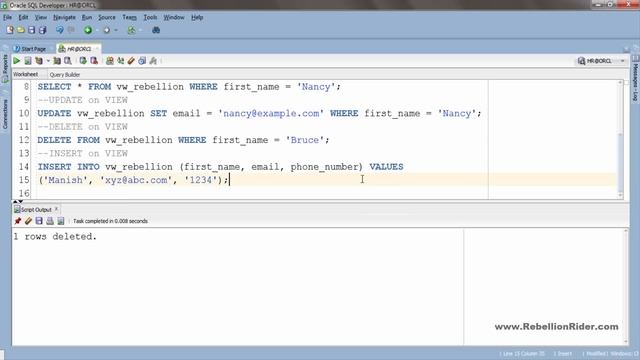Click the Unshared SQL Worksheet icon

(x=110, y=61)
